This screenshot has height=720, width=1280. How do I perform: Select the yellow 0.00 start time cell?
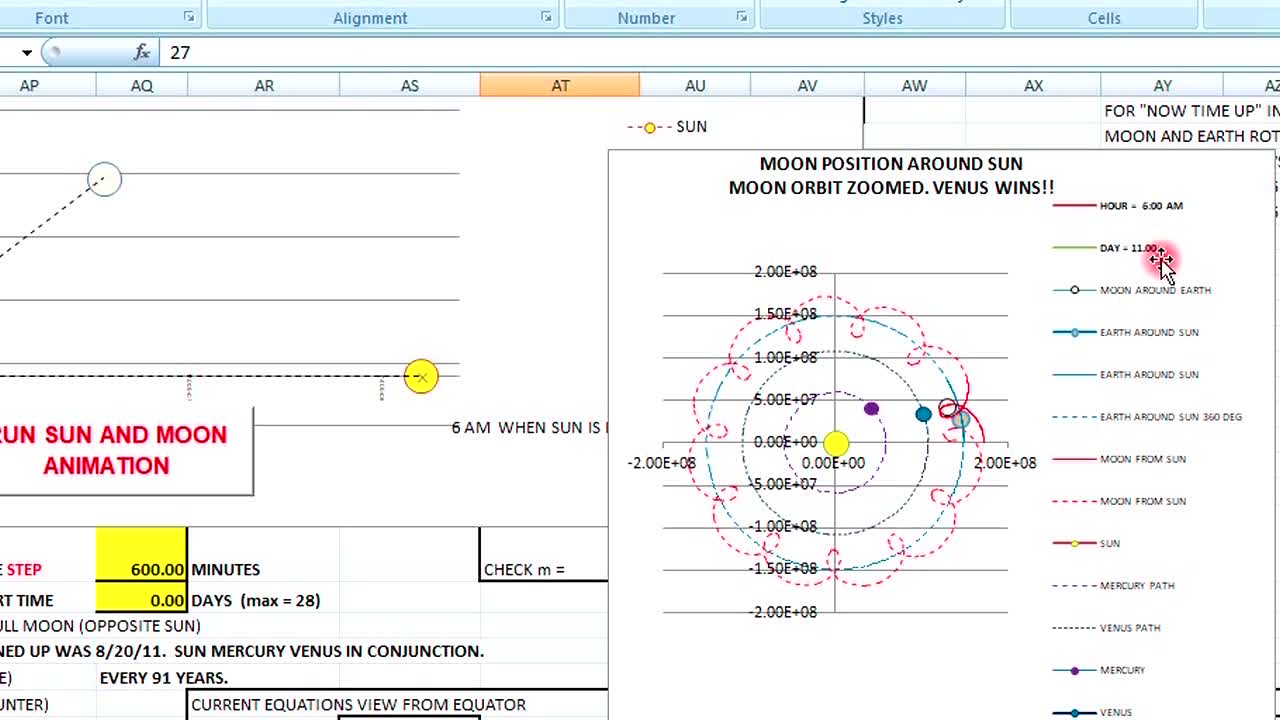coord(142,600)
